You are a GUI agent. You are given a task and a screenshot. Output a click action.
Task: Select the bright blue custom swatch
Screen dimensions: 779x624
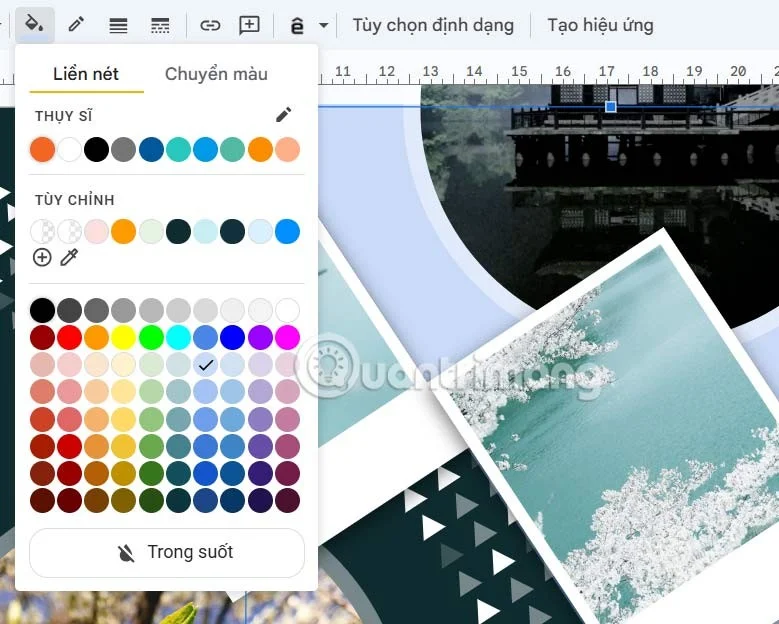point(287,232)
